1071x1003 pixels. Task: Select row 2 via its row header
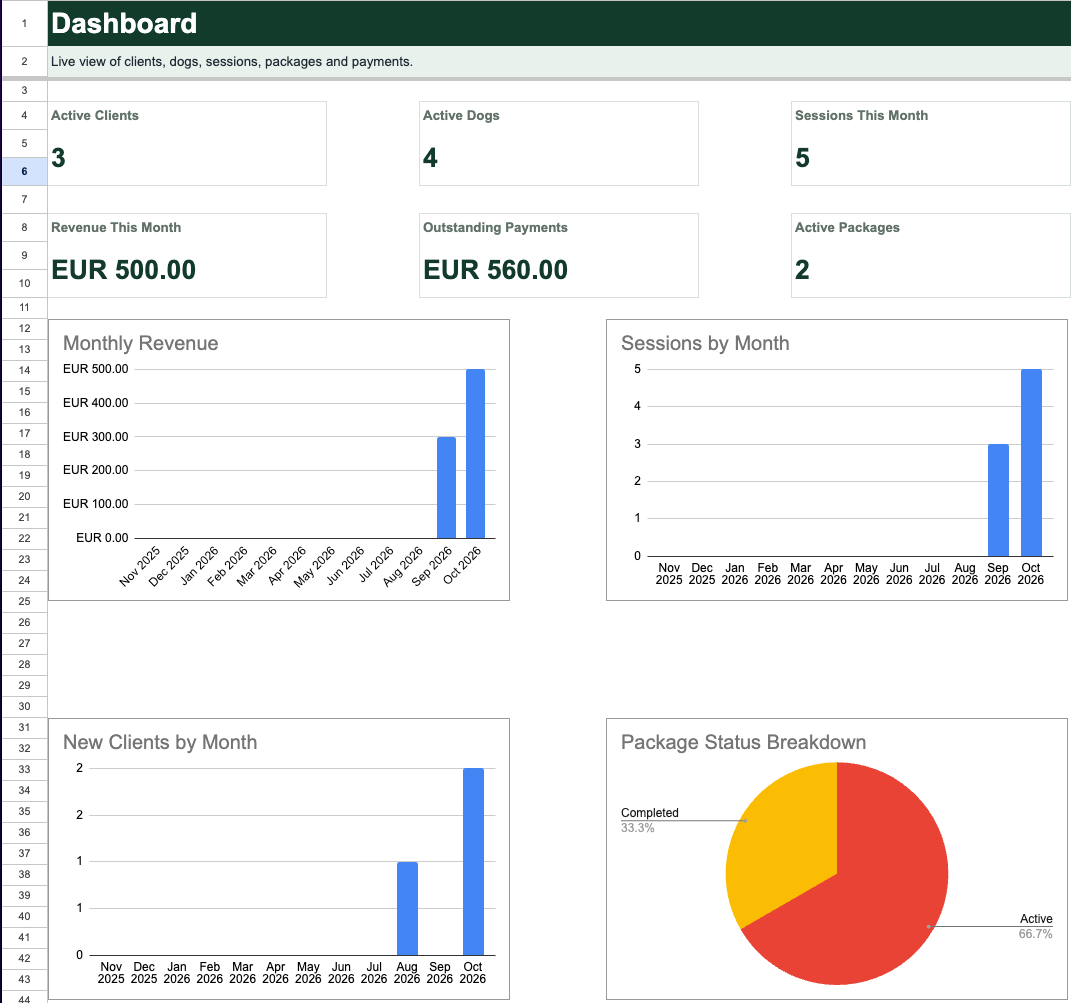tap(24, 61)
